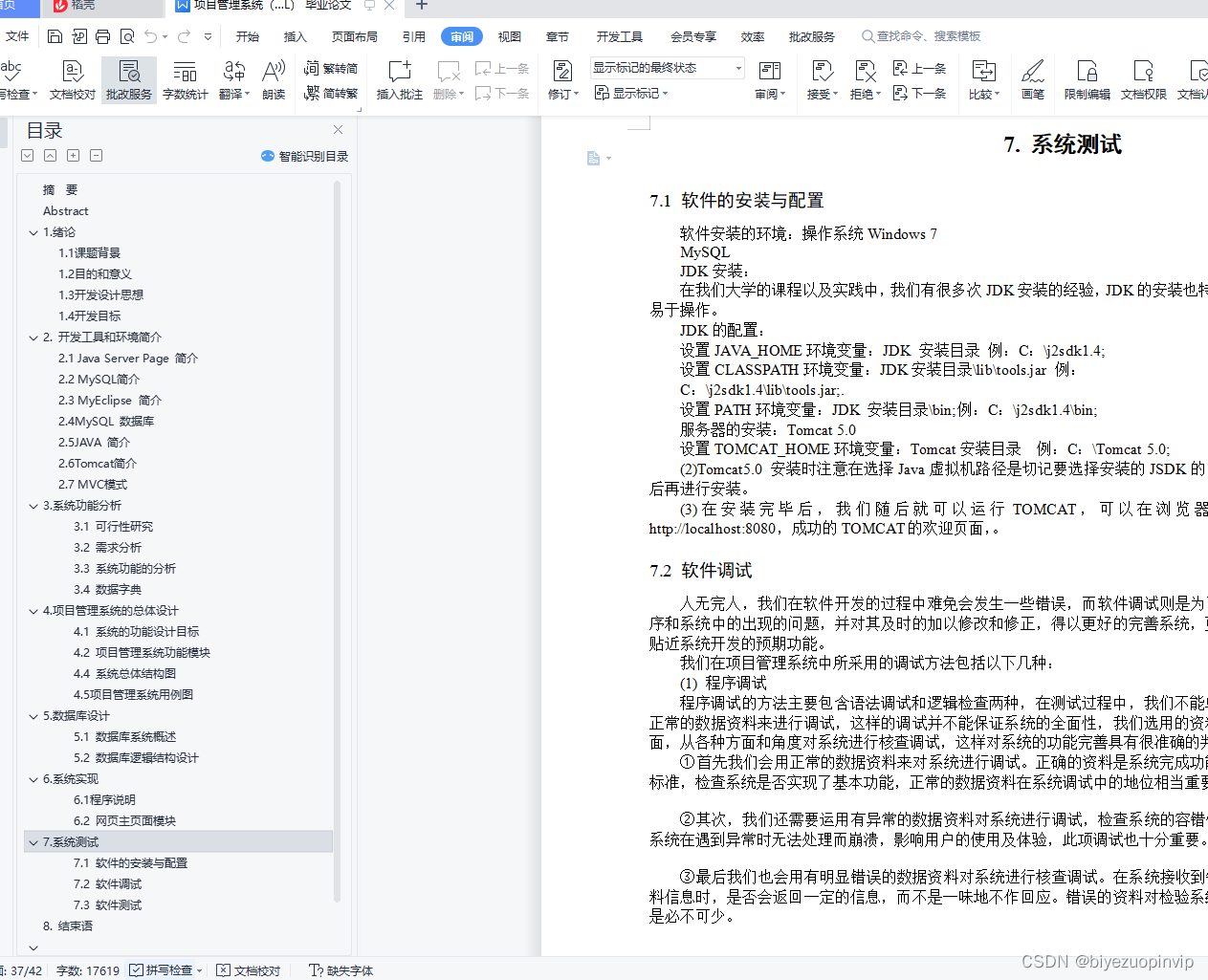Run 文档校对 document proofing

[x=72, y=79]
